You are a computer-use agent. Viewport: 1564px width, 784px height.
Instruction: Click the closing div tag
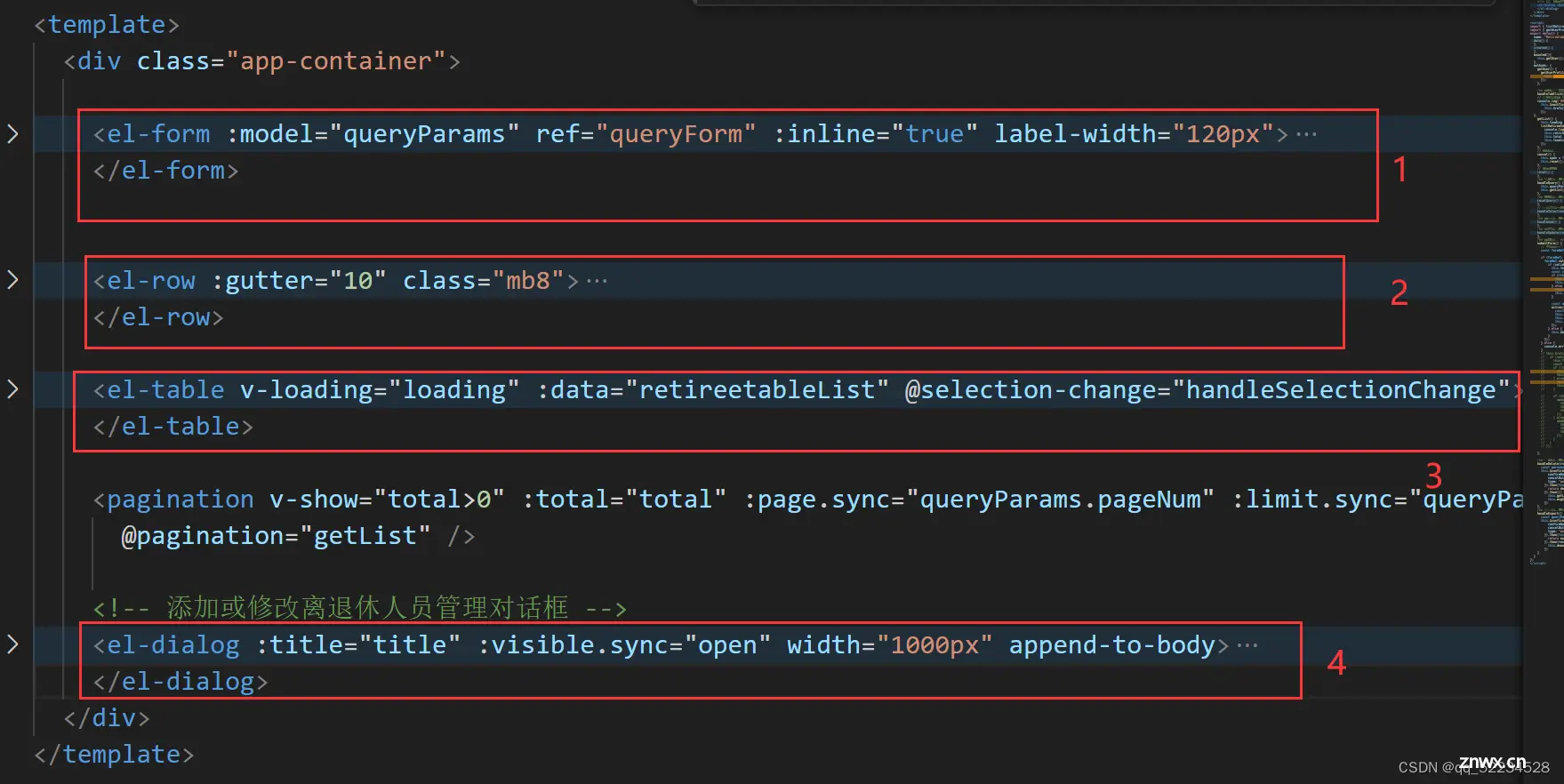click(107, 718)
